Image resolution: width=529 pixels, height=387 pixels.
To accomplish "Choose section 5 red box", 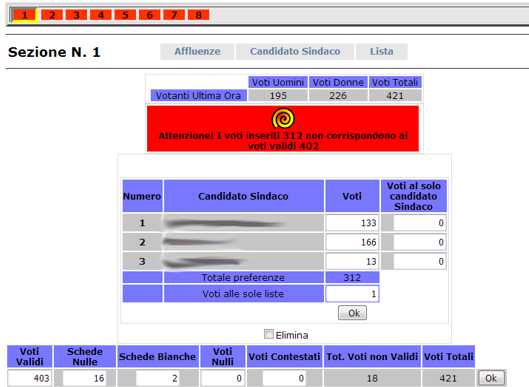I will click(x=125, y=15).
